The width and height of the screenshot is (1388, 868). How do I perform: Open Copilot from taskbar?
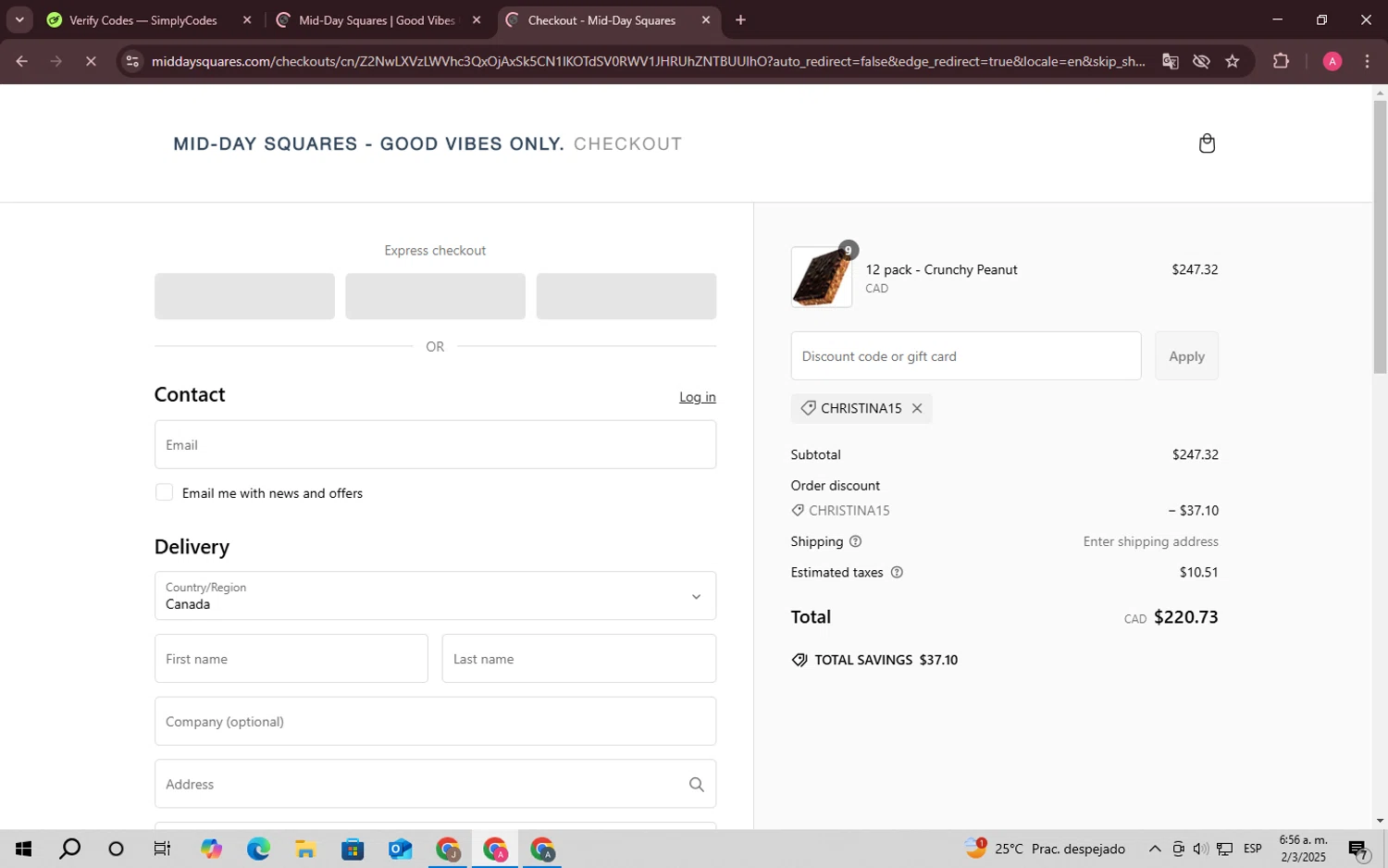pyautogui.click(x=211, y=849)
